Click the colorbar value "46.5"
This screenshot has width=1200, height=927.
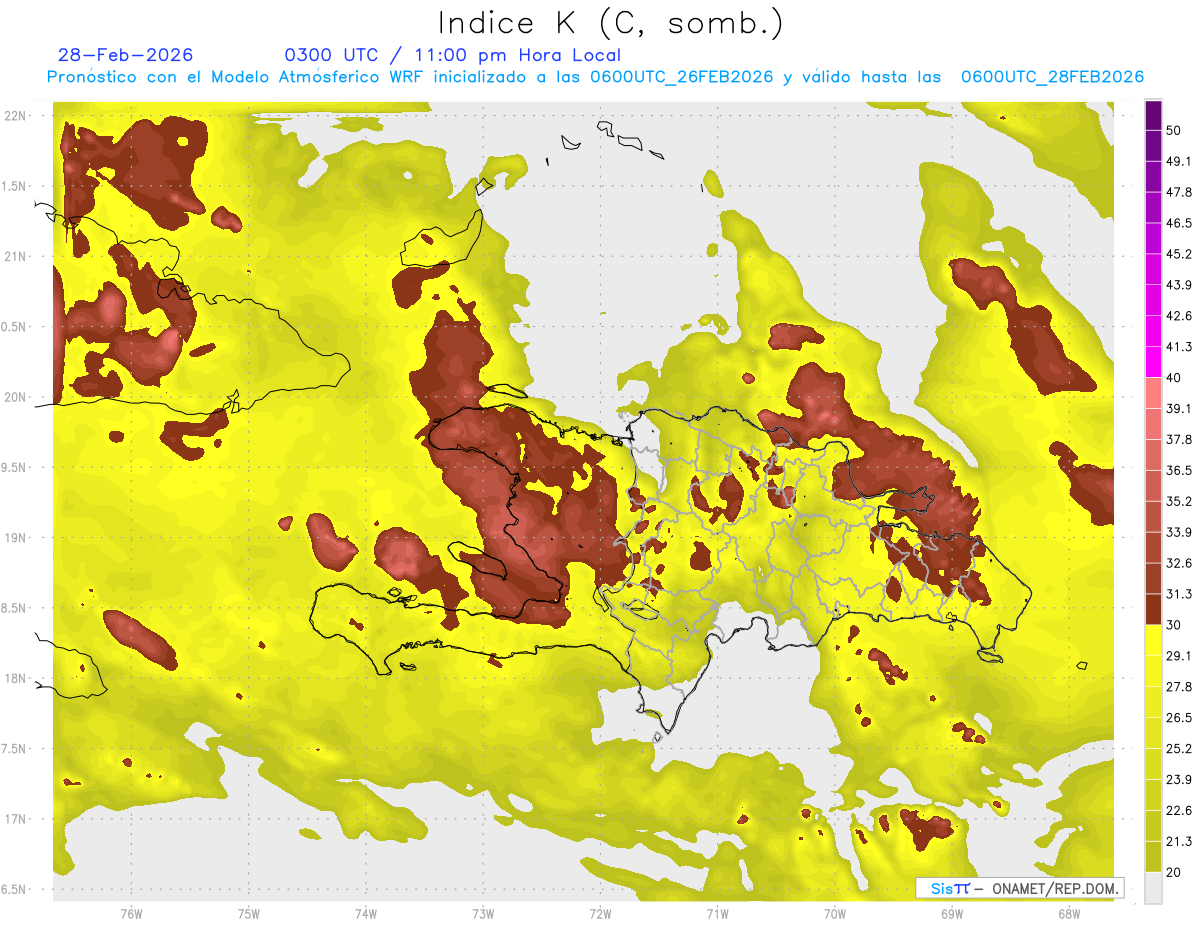pyautogui.click(x=1180, y=223)
